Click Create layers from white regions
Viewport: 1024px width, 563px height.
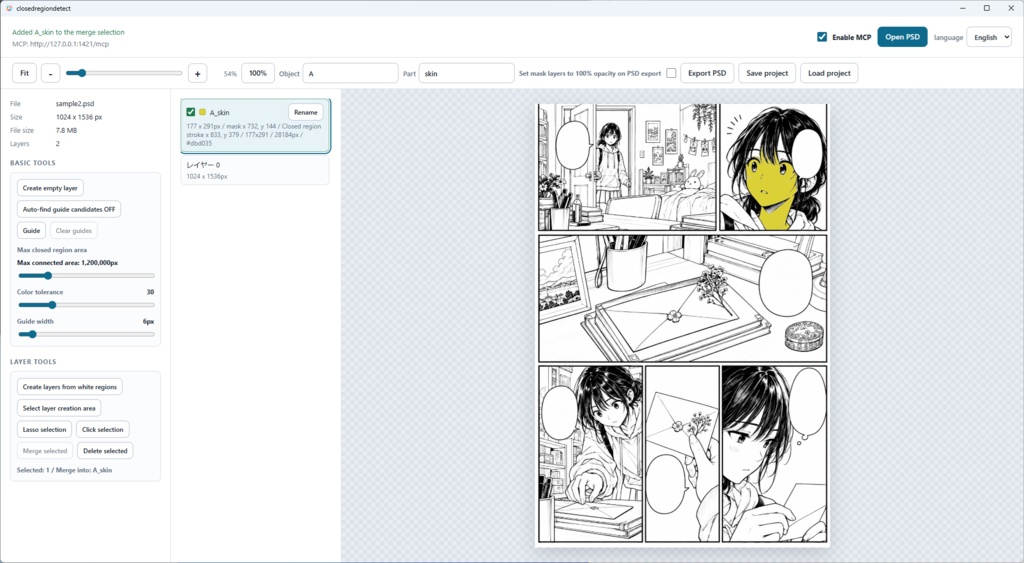69,387
